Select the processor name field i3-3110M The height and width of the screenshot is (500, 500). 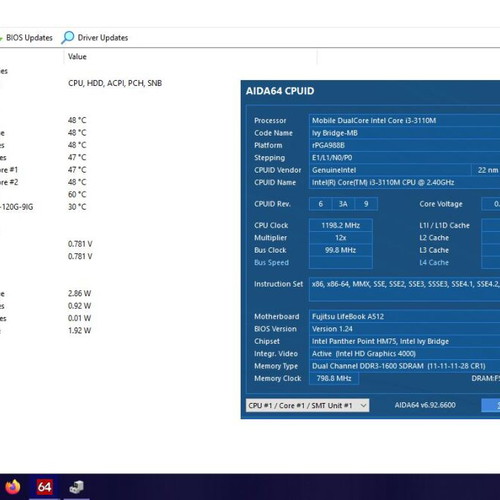click(x=404, y=121)
